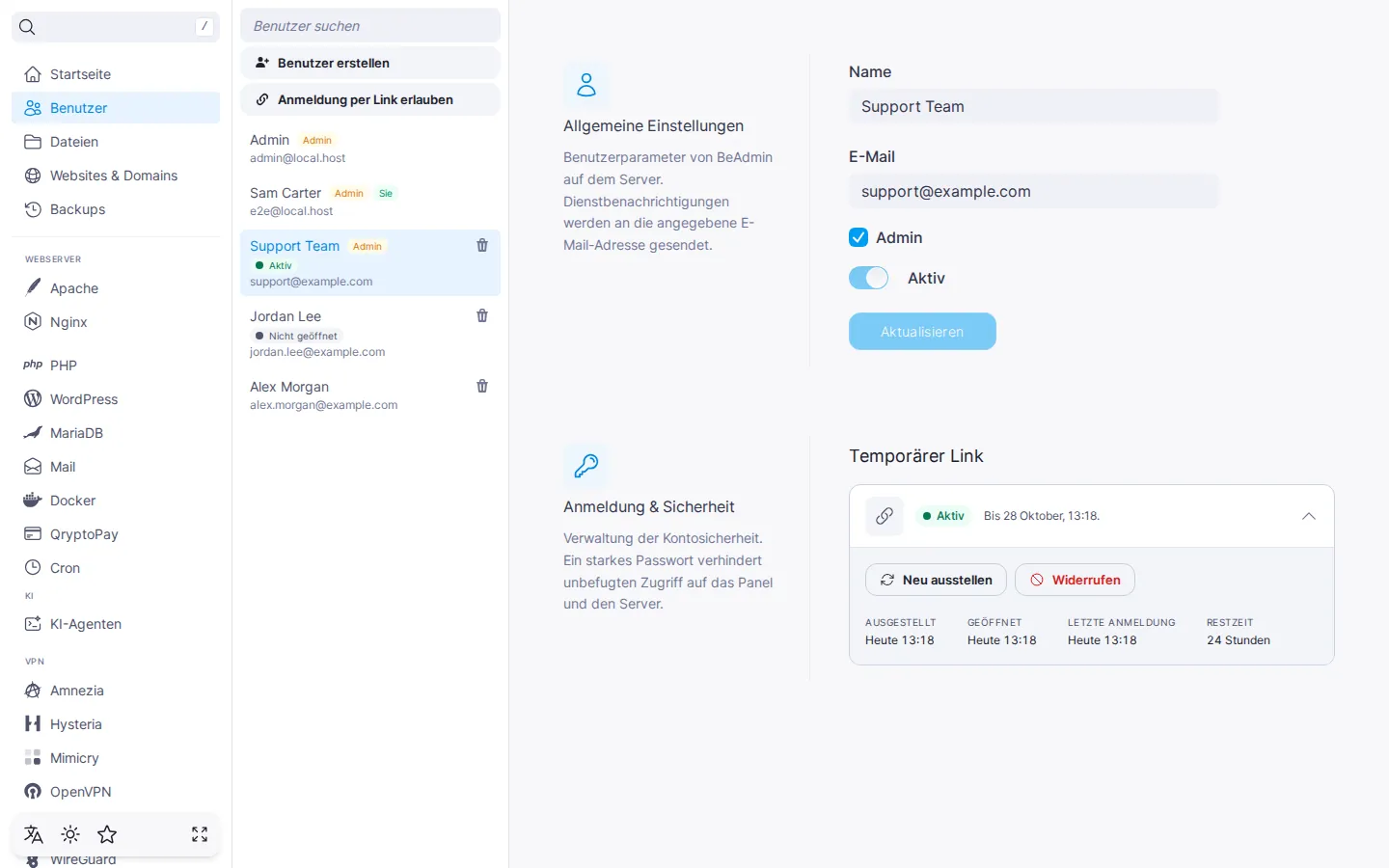1389x868 pixels.
Task: Click Benutzer erstellen button
Action: coord(370,63)
